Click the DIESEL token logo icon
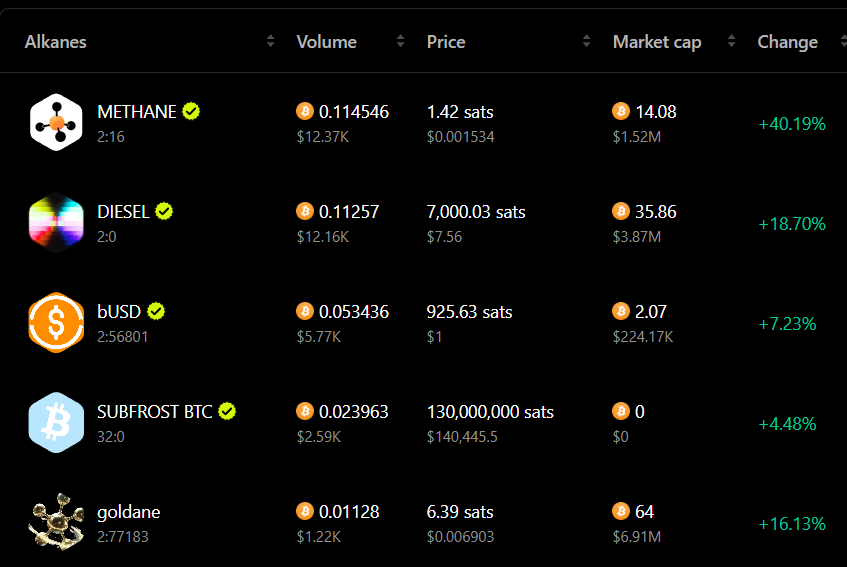The image size is (847, 567). coord(56,222)
